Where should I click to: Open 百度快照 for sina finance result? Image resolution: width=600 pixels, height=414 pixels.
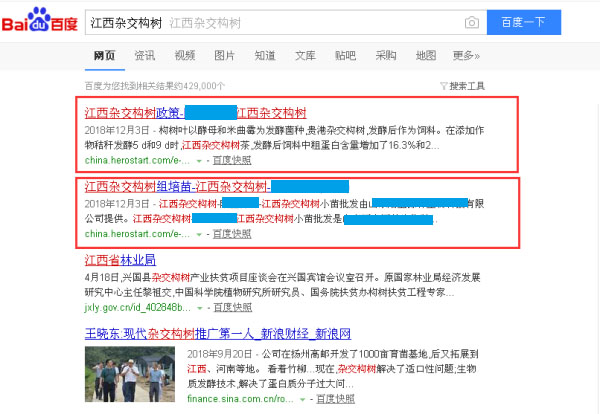(x=336, y=399)
